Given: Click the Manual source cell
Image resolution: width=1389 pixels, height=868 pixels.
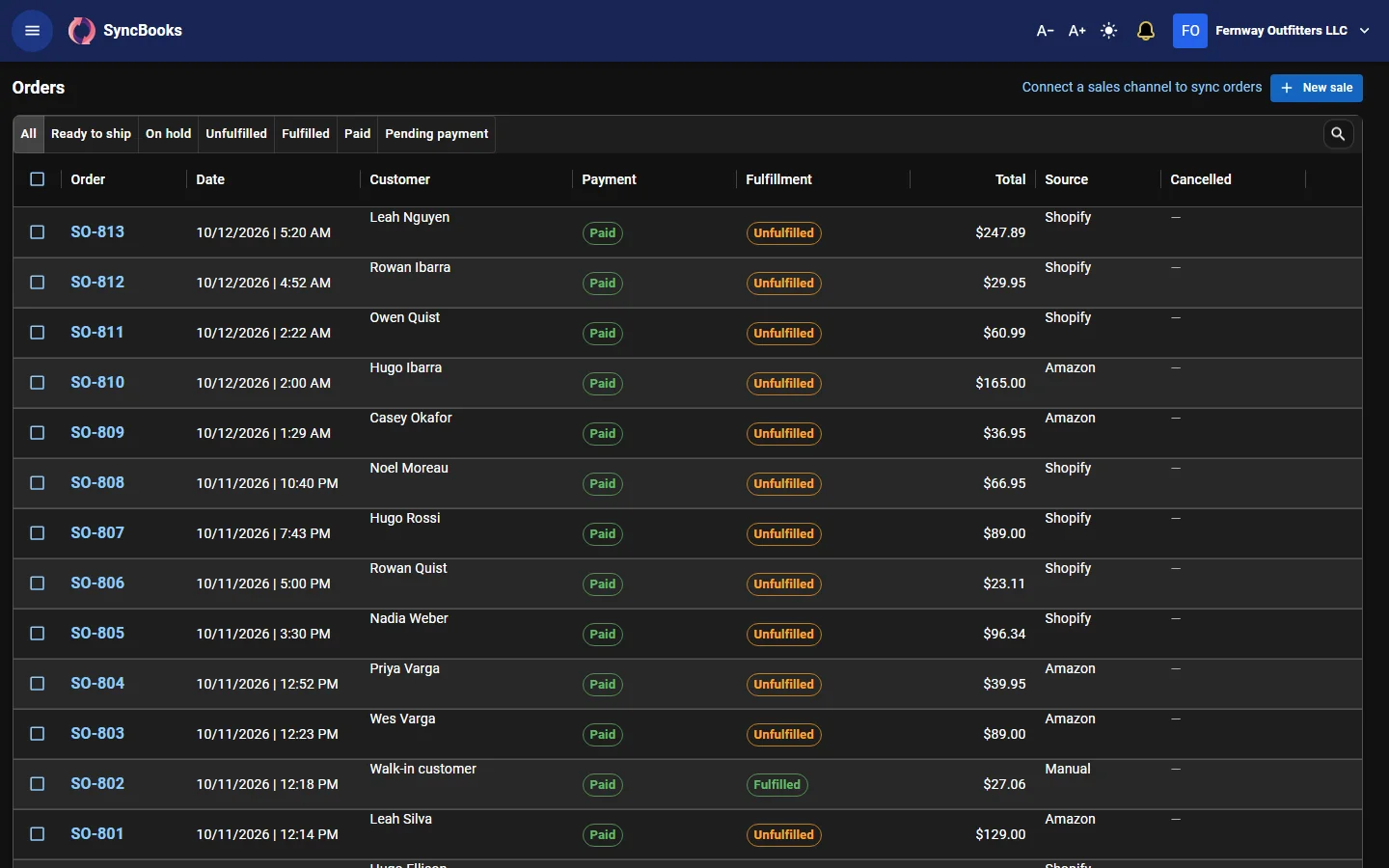Looking at the screenshot, I should [x=1068, y=769].
